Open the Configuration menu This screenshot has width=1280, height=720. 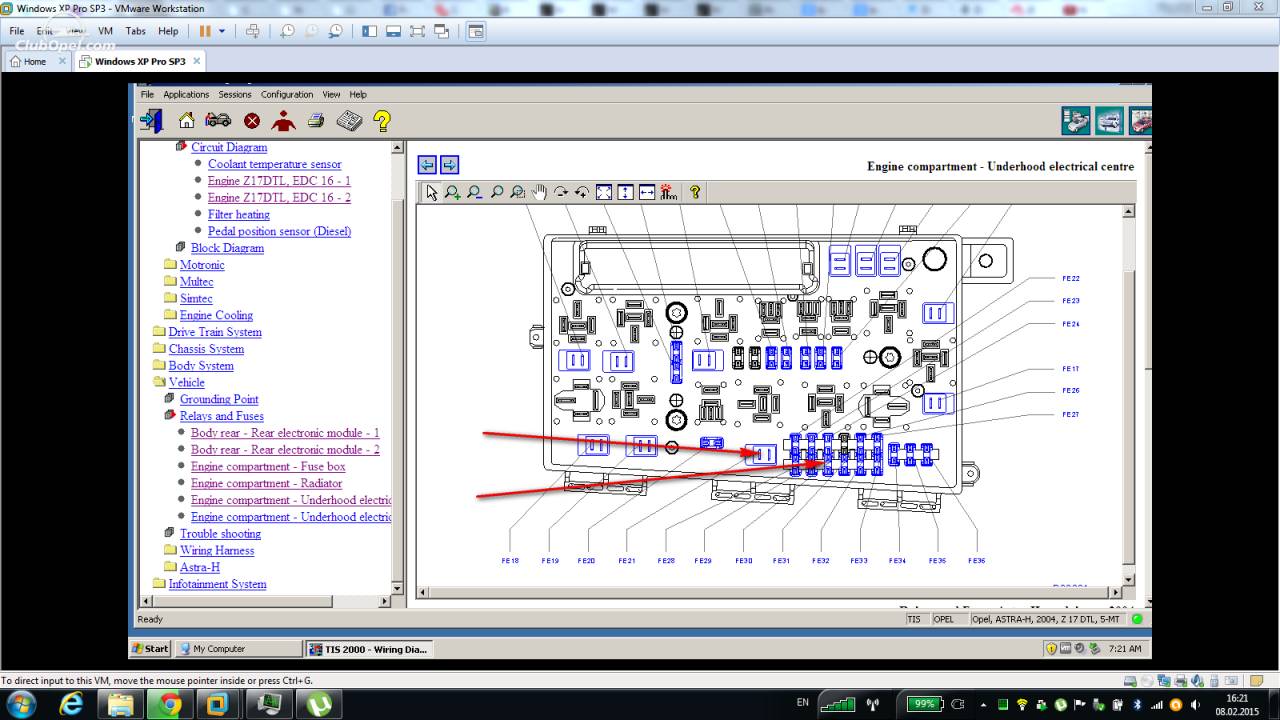click(287, 95)
